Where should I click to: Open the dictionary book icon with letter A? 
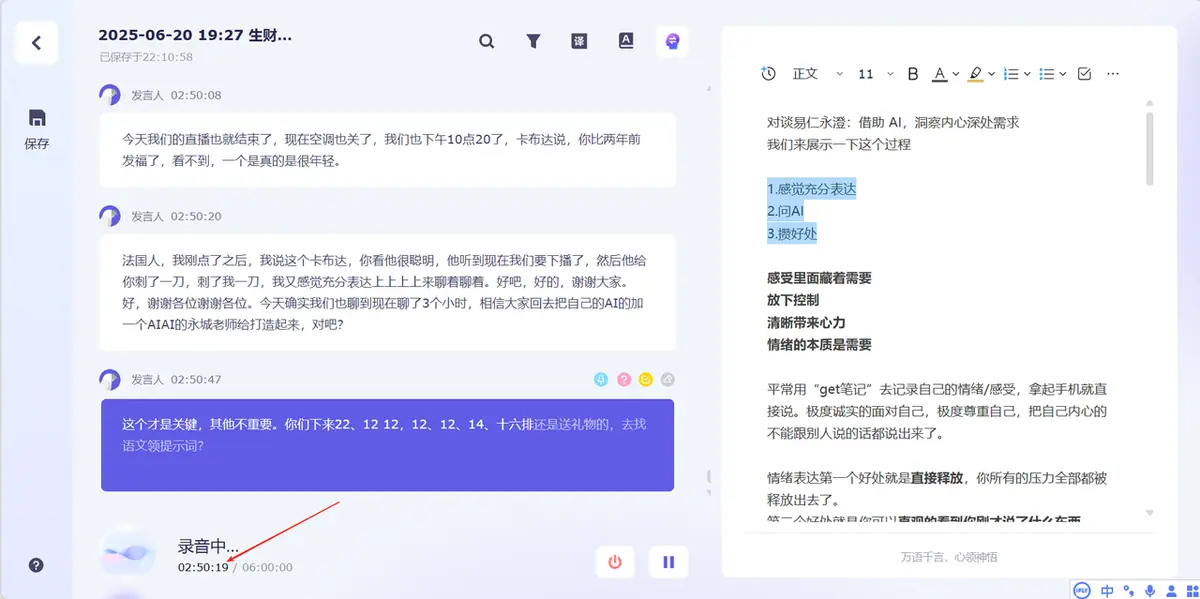coord(625,41)
